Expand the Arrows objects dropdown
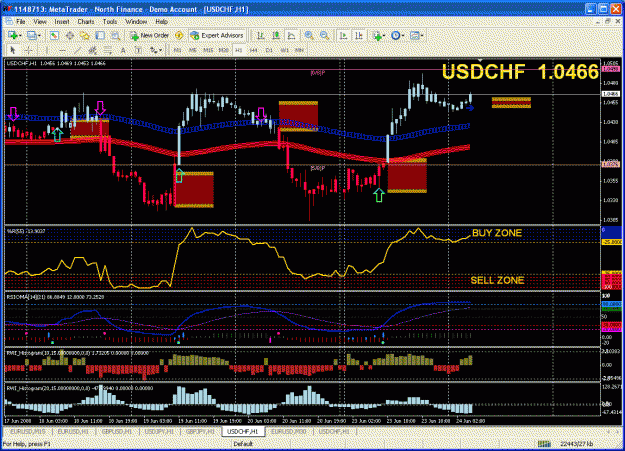Viewport: 625px width, 451px height. pyautogui.click(x=160, y=50)
